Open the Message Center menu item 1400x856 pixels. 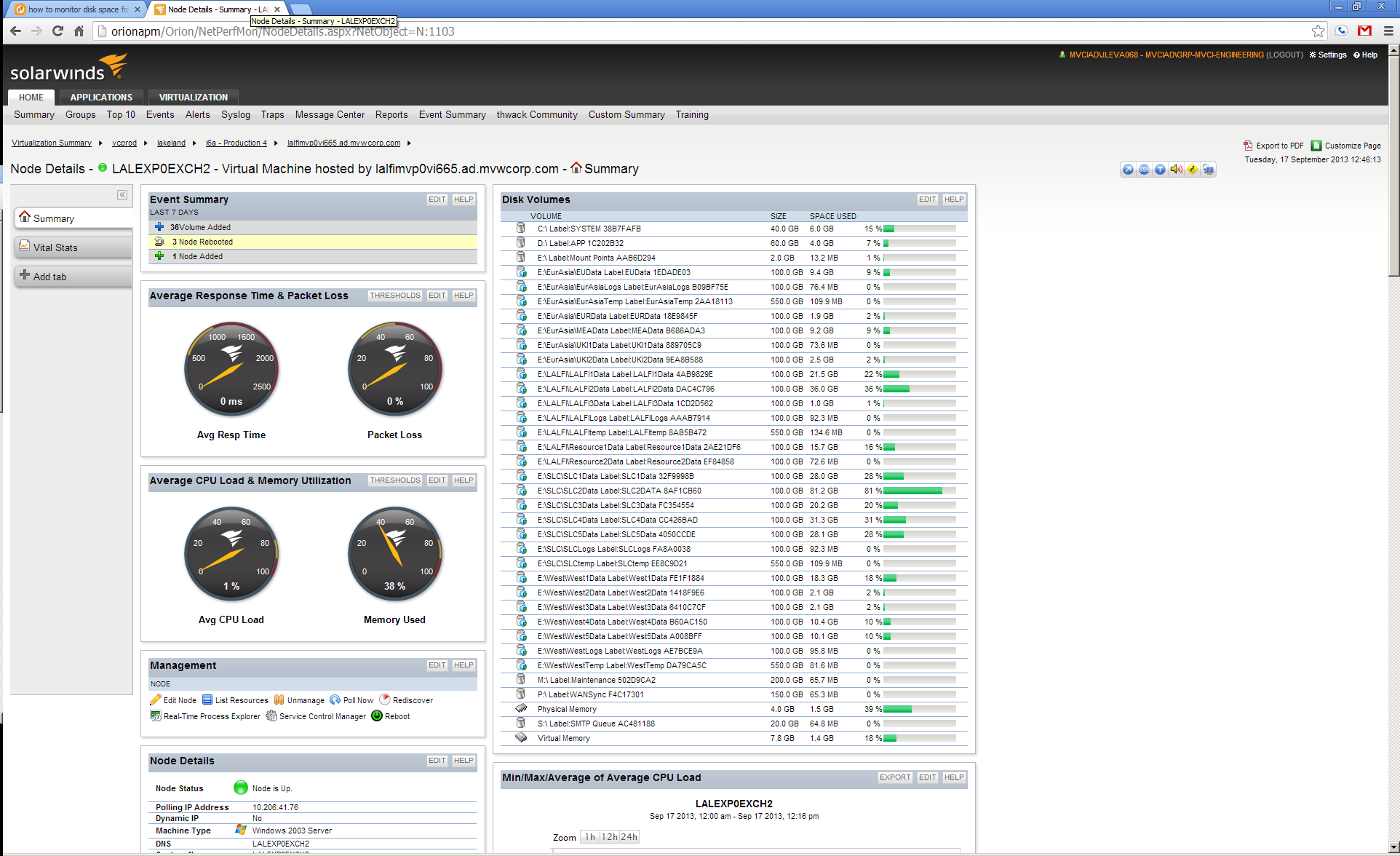(x=330, y=115)
